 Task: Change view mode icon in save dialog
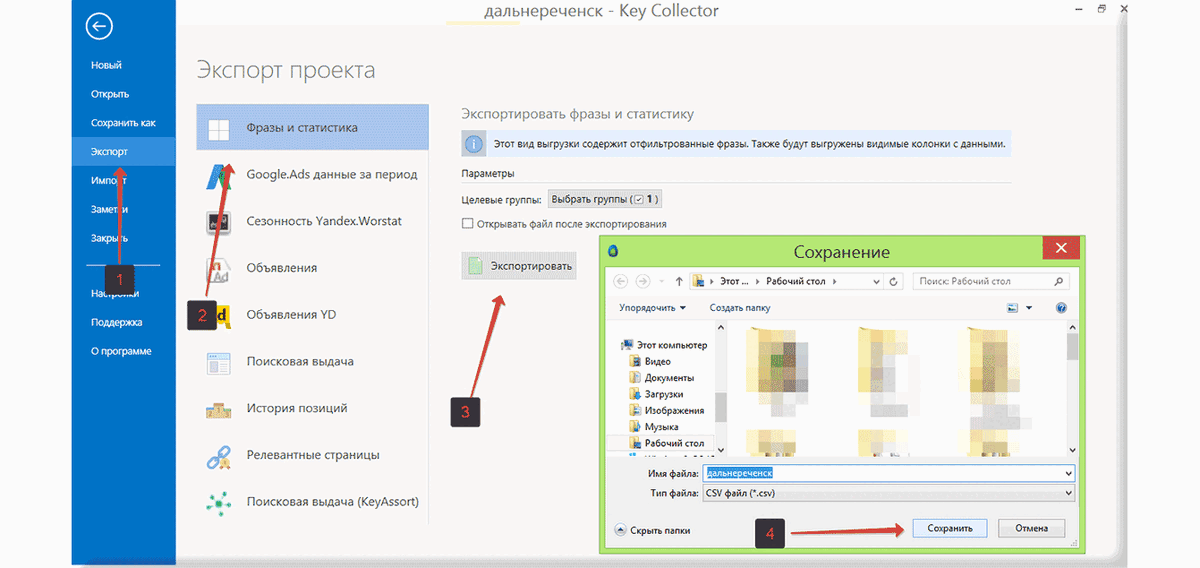pyautogui.click(x=1012, y=308)
